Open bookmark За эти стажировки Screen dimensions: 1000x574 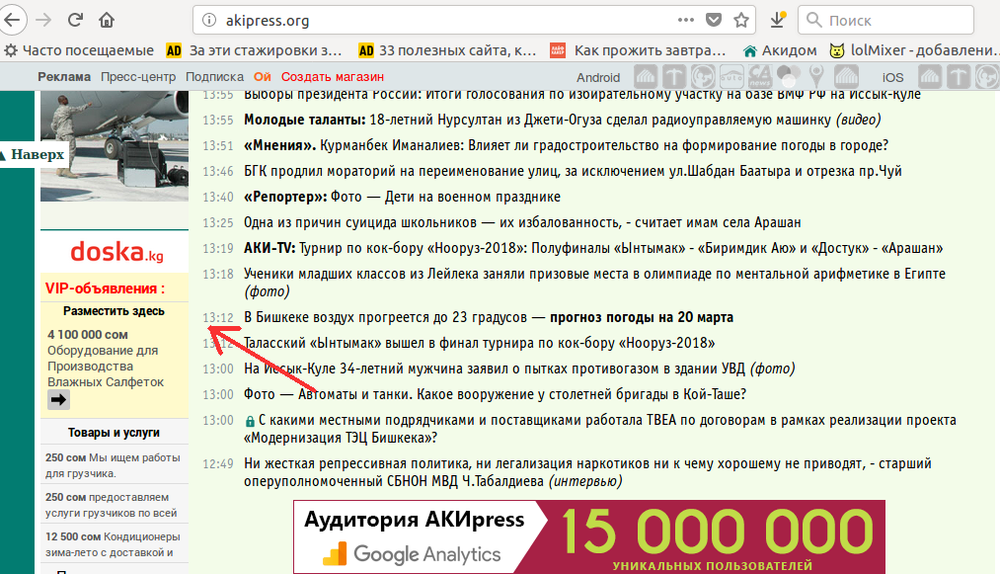click(x=254, y=50)
